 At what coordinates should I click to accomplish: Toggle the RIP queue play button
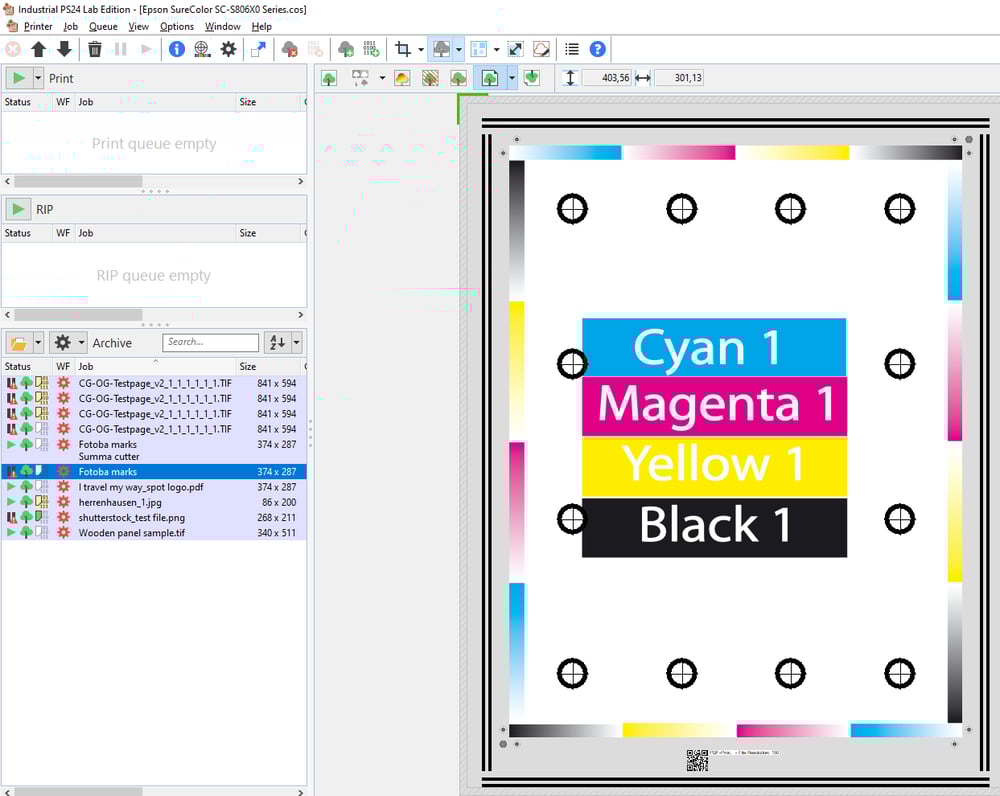[x=18, y=209]
